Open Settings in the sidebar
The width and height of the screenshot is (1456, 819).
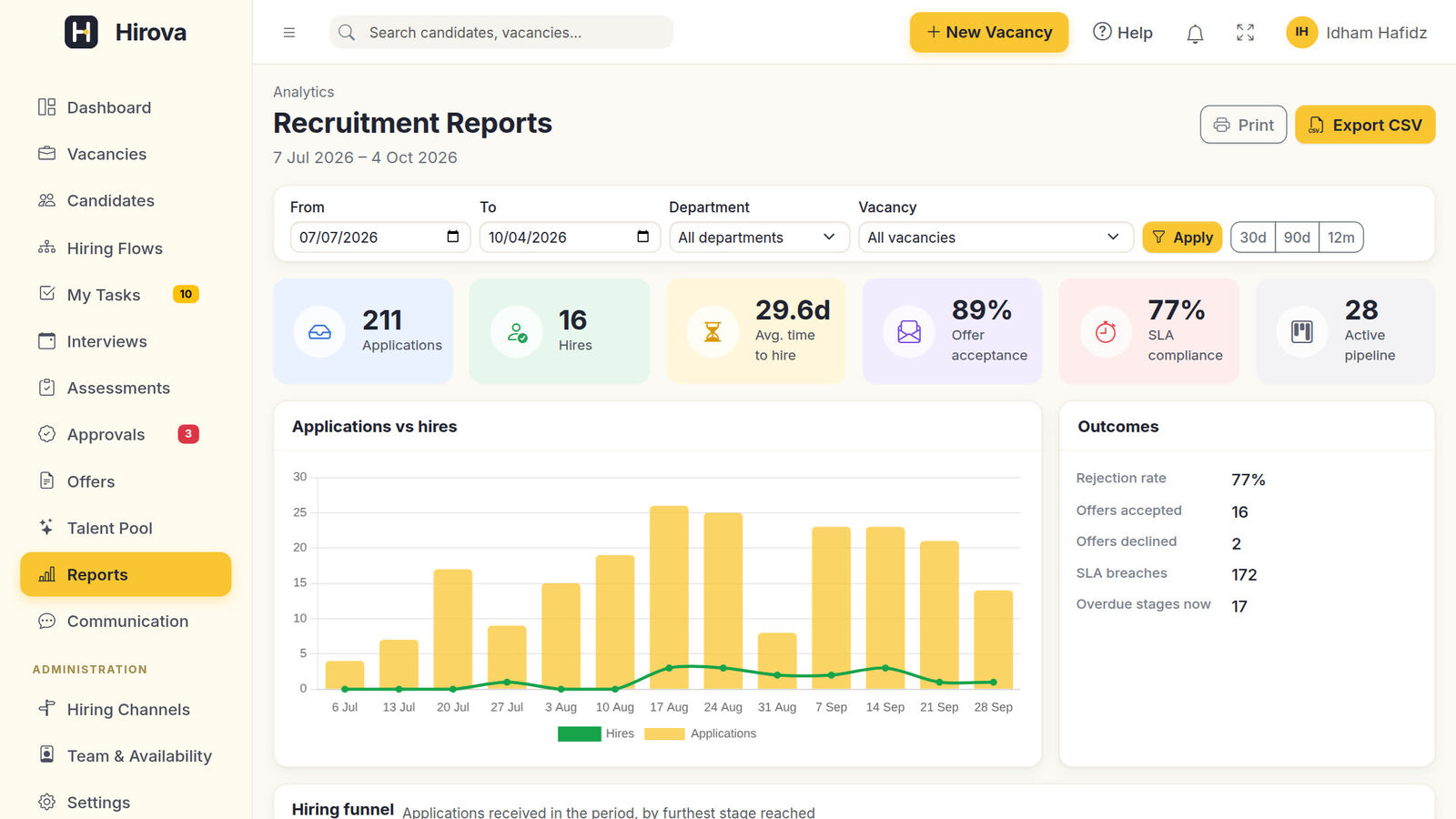(x=126, y=802)
